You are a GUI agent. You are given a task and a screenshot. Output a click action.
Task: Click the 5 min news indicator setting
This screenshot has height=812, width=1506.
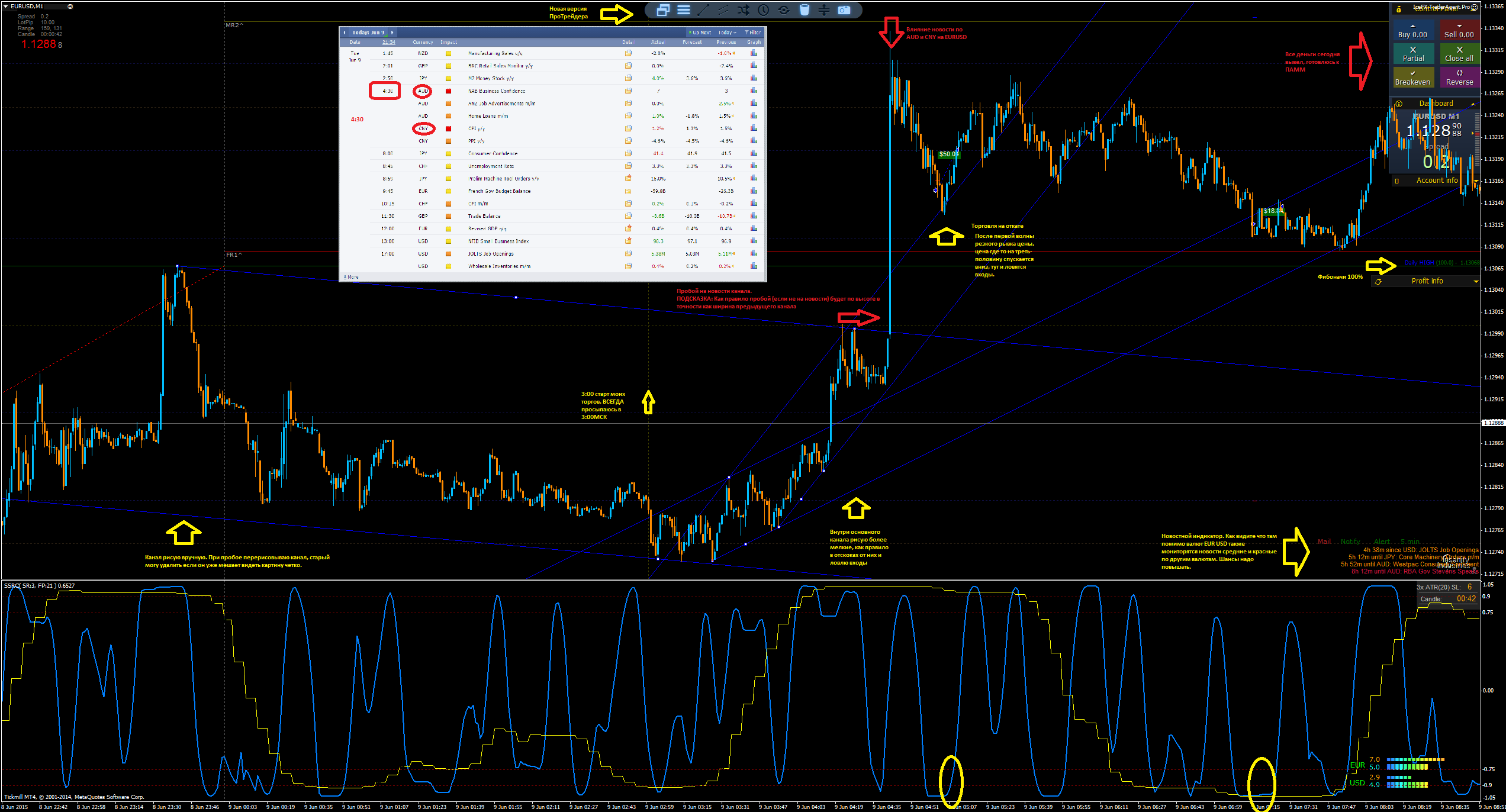[x=1410, y=542]
